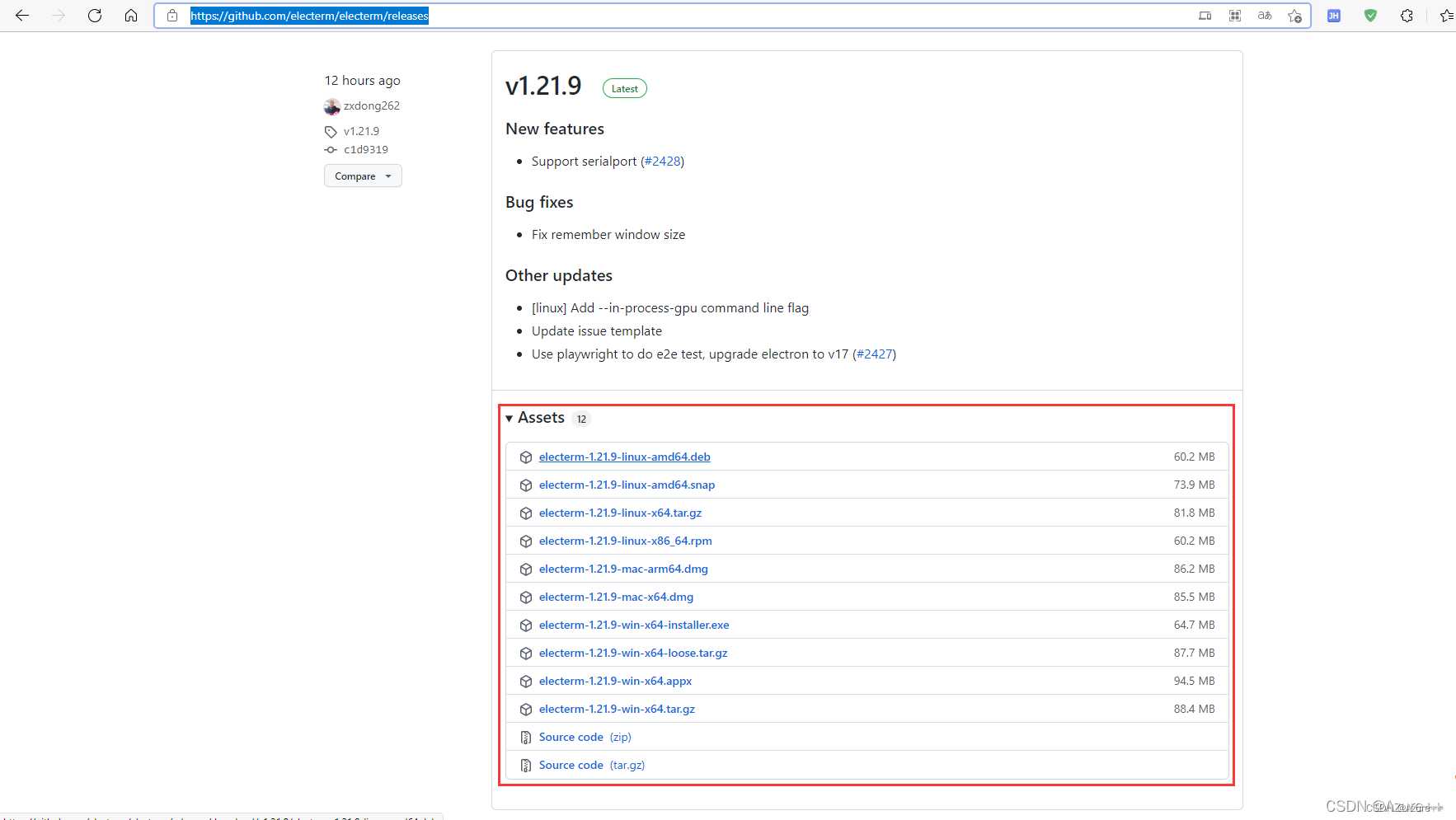Viewport: 1456px width, 820px height.
Task: Click zxdong262 avatar image
Action: click(332, 106)
